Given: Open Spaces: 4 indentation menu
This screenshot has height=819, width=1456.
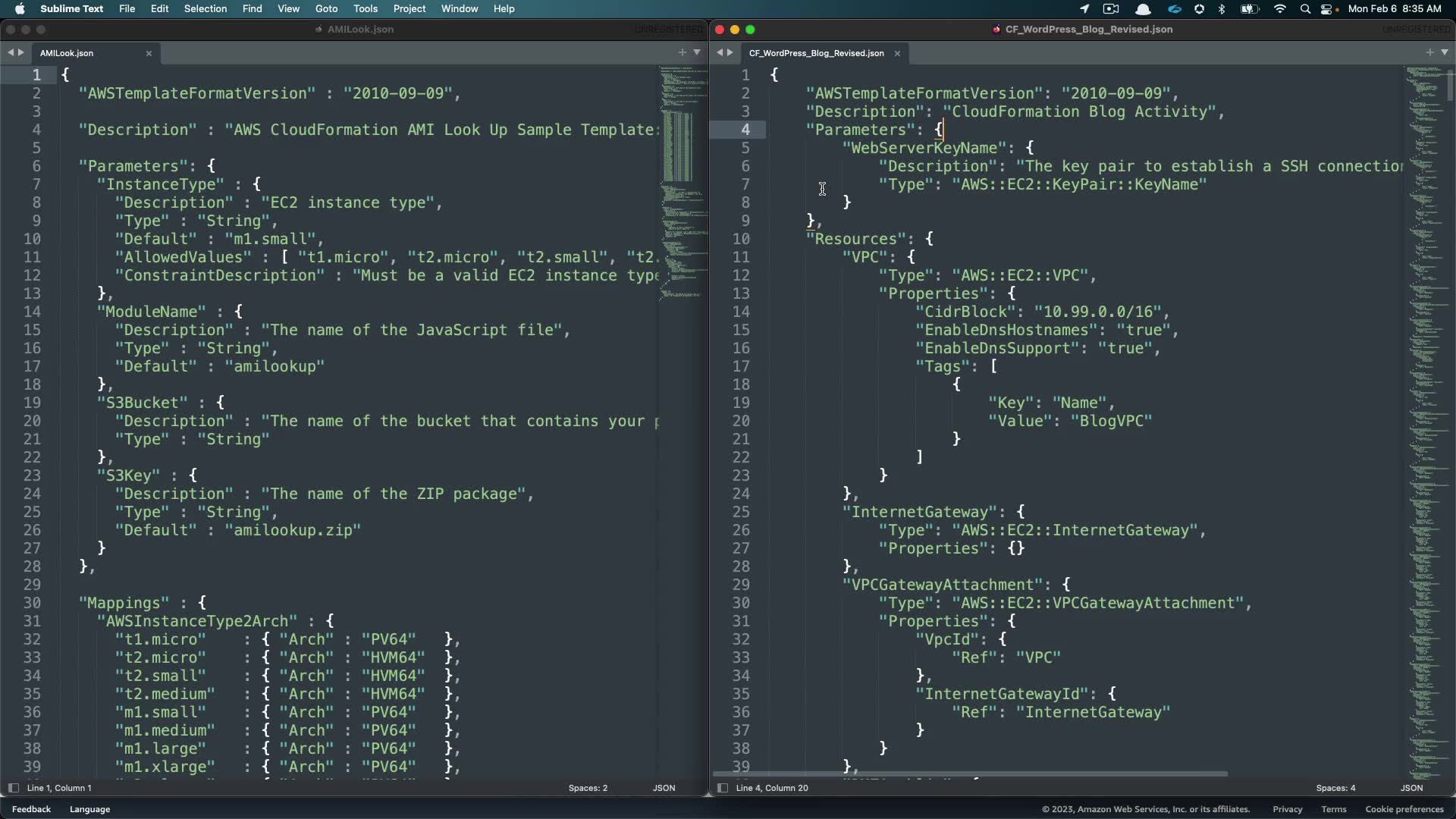Looking at the screenshot, I should (1335, 788).
